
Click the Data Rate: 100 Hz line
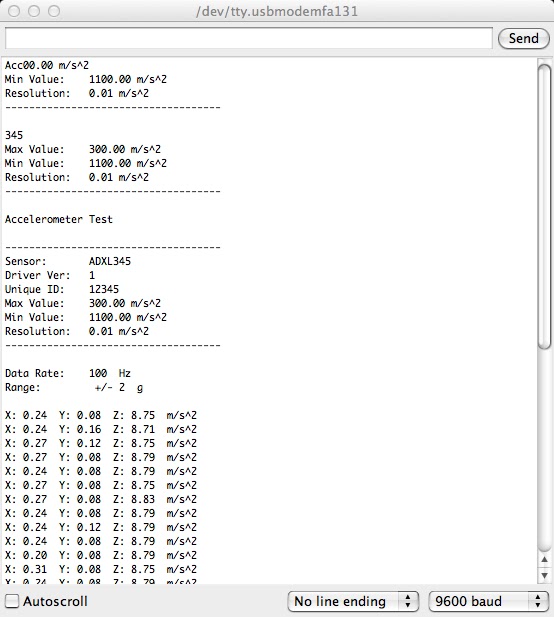click(x=68, y=373)
